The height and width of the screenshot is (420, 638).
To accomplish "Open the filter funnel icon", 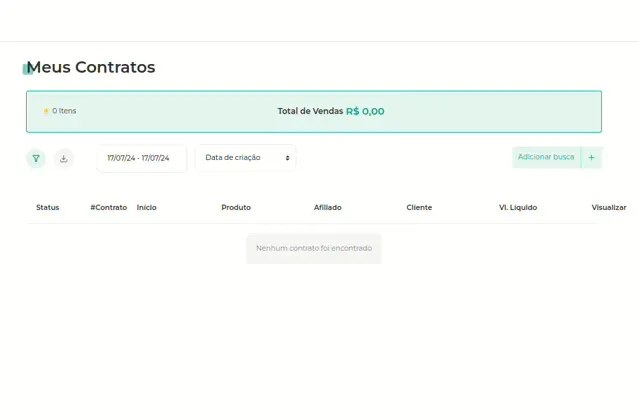I will [x=36, y=158].
